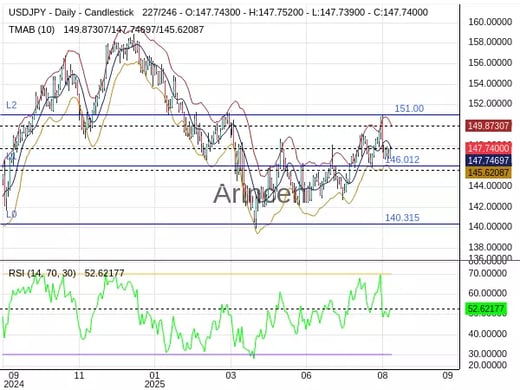Select the 140.315 support level label
This screenshot has width=520, height=390.
coord(402,218)
